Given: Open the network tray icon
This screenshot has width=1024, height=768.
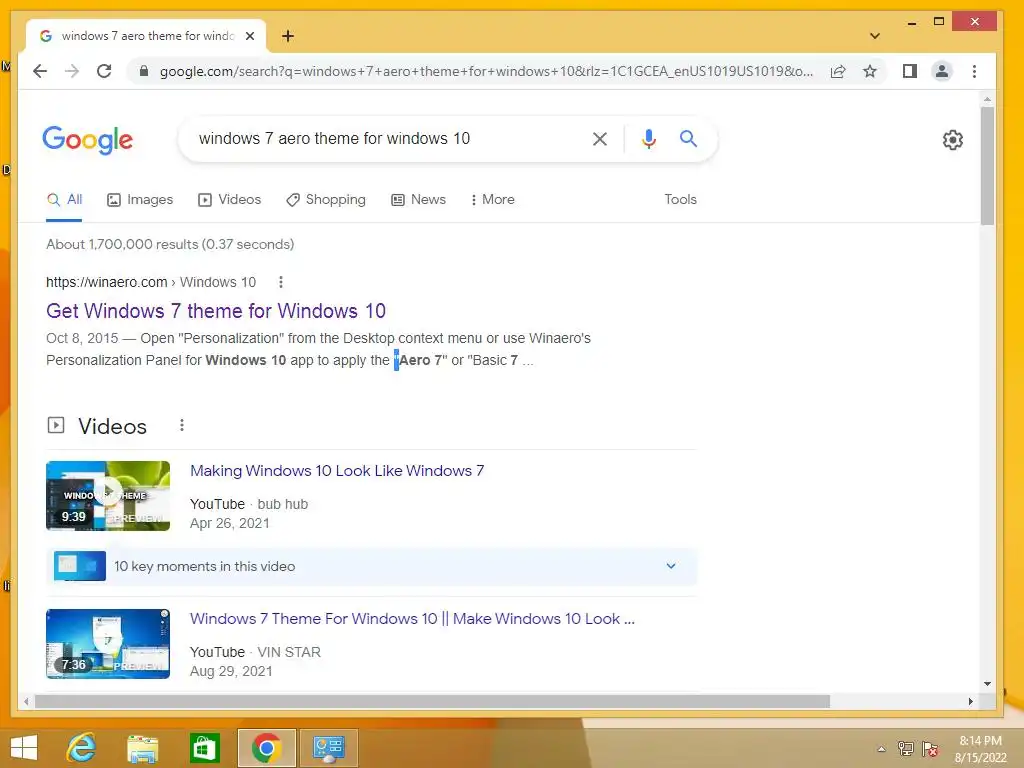Looking at the screenshot, I should [x=906, y=748].
